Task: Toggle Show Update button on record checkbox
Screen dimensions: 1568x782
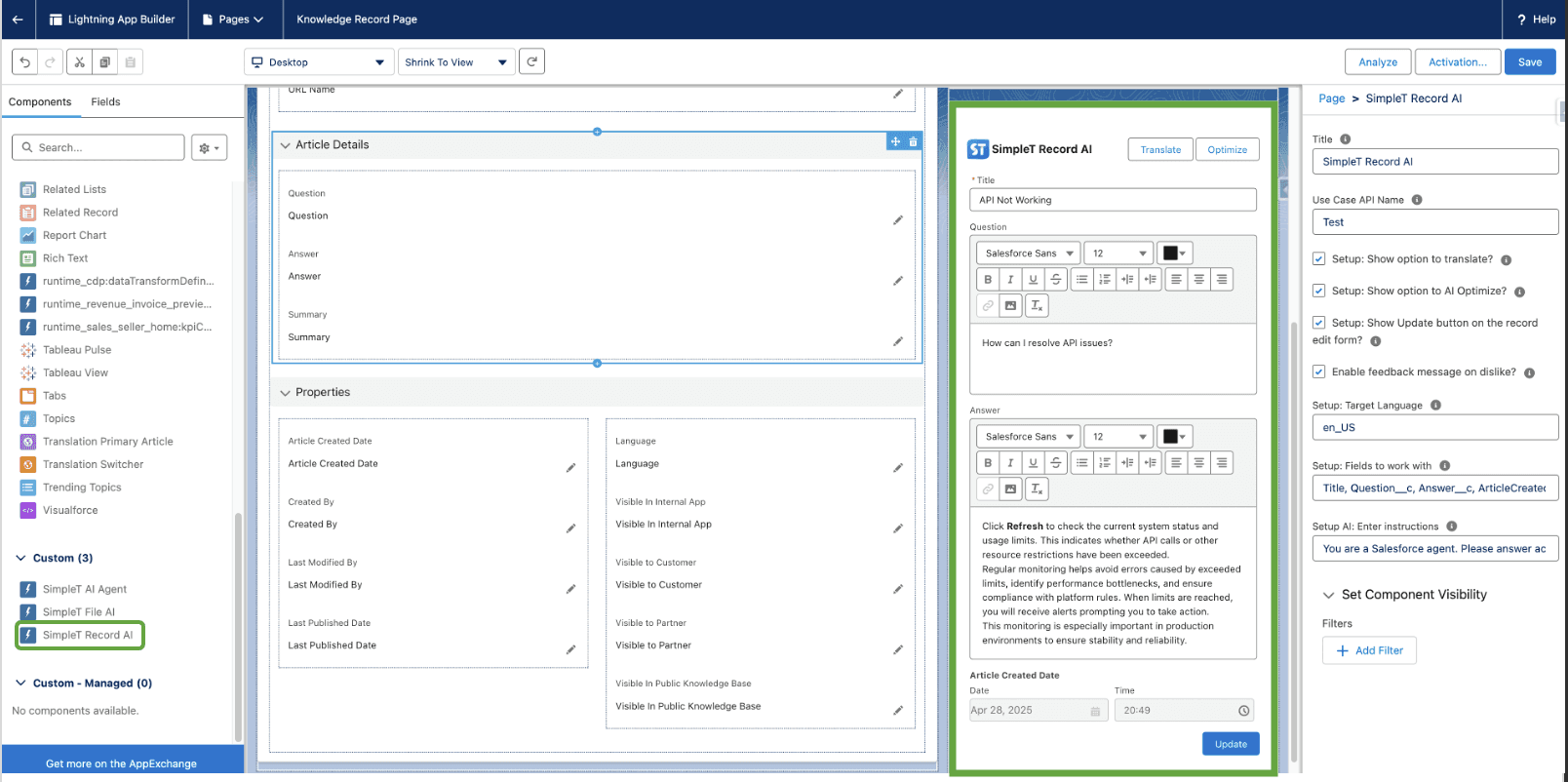Action: click(x=1318, y=323)
